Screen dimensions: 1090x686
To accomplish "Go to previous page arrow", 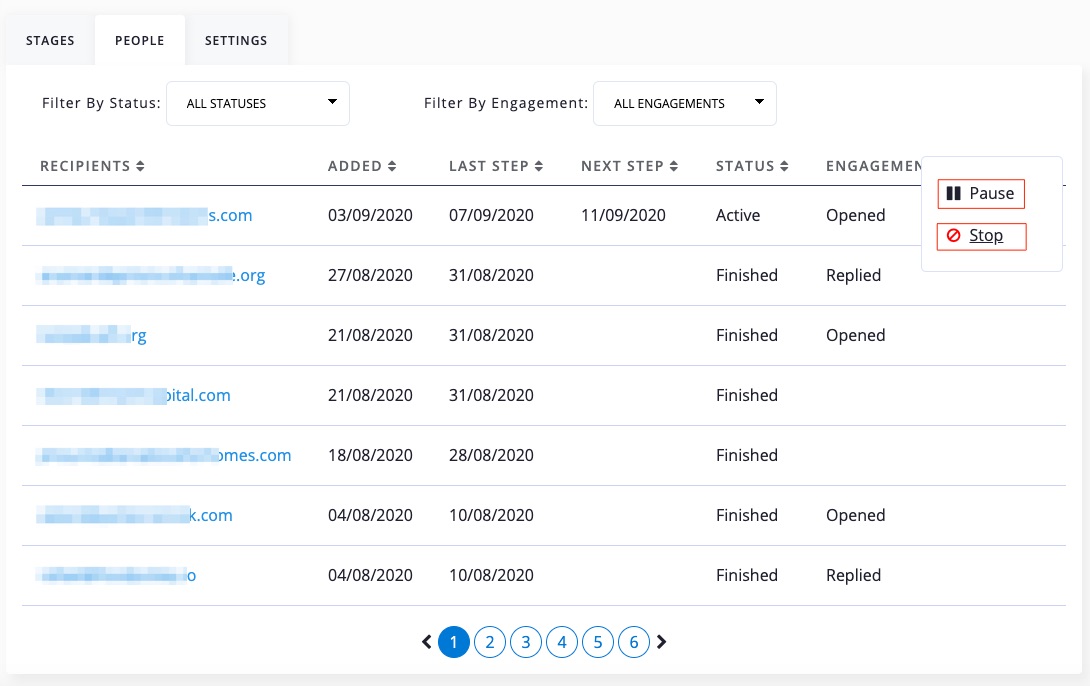I will coord(427,642).
